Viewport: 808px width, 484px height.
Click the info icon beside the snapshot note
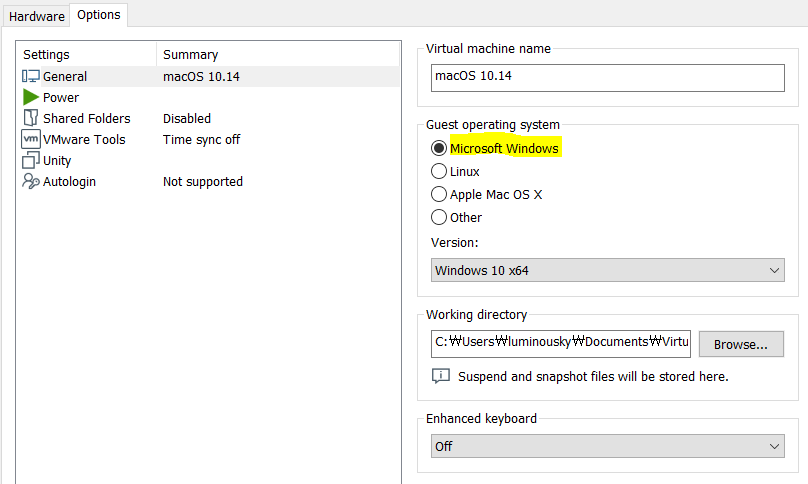click(441, 376)
